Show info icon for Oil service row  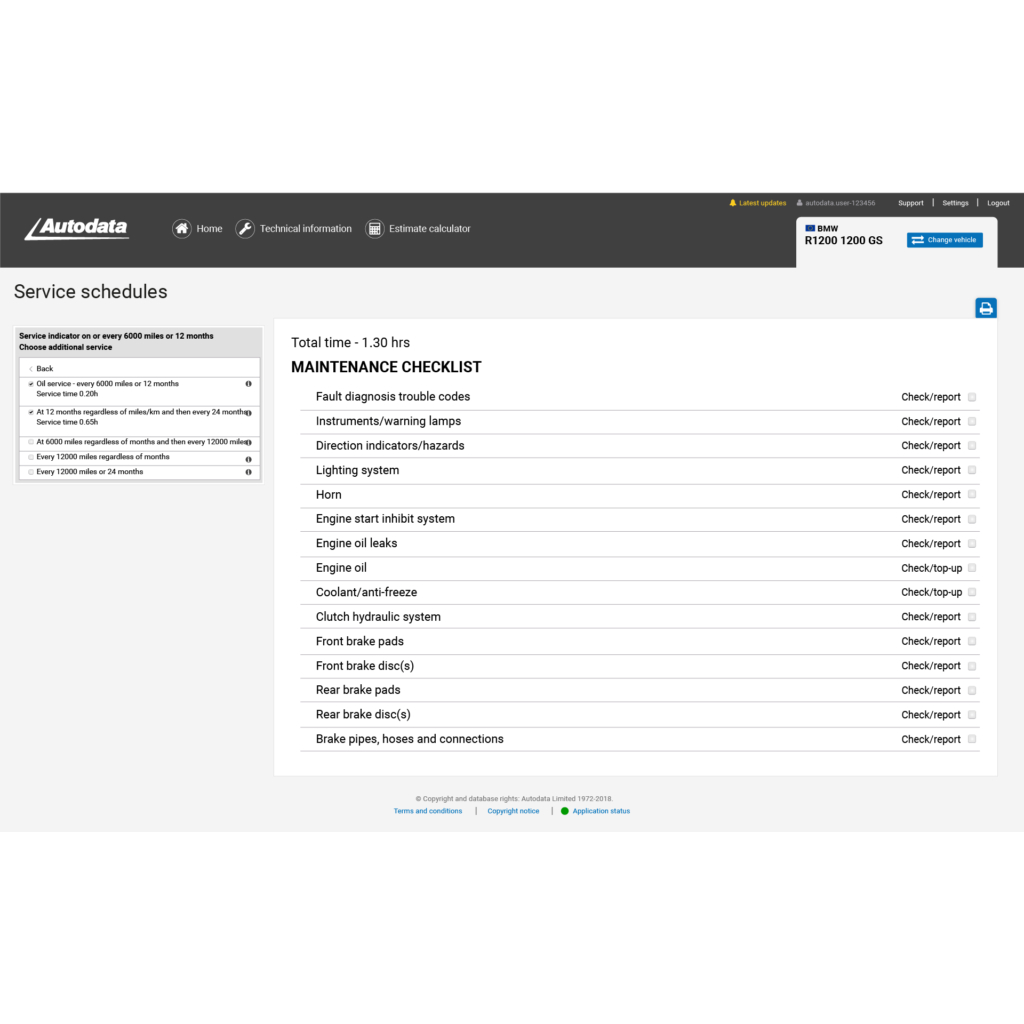click(x=248, y=384)
